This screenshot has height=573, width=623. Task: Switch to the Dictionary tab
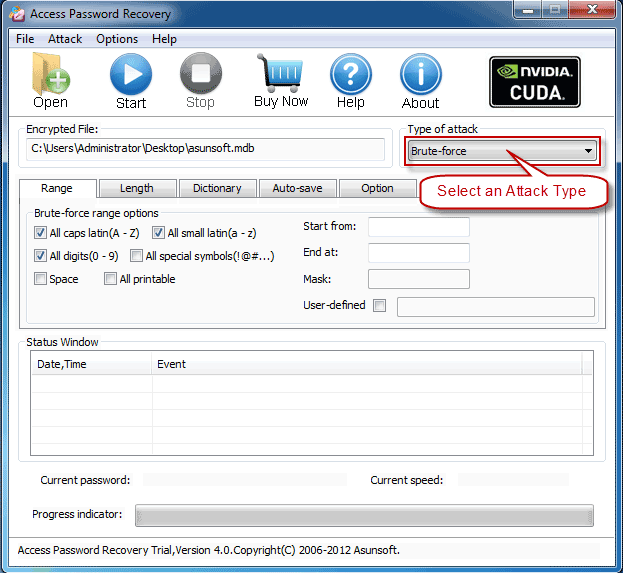coord(217,188)
